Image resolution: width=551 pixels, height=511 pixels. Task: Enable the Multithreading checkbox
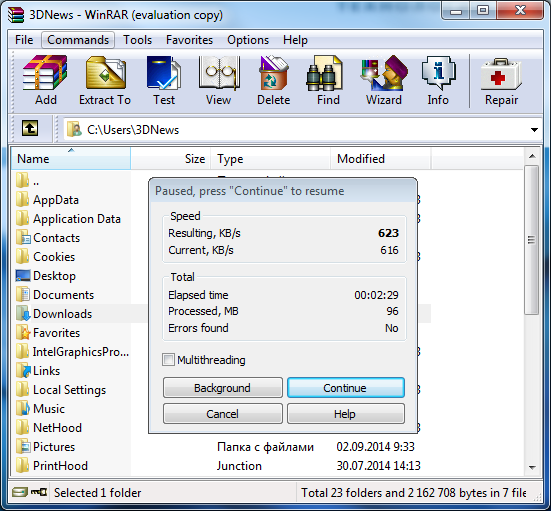coord(168,360)
